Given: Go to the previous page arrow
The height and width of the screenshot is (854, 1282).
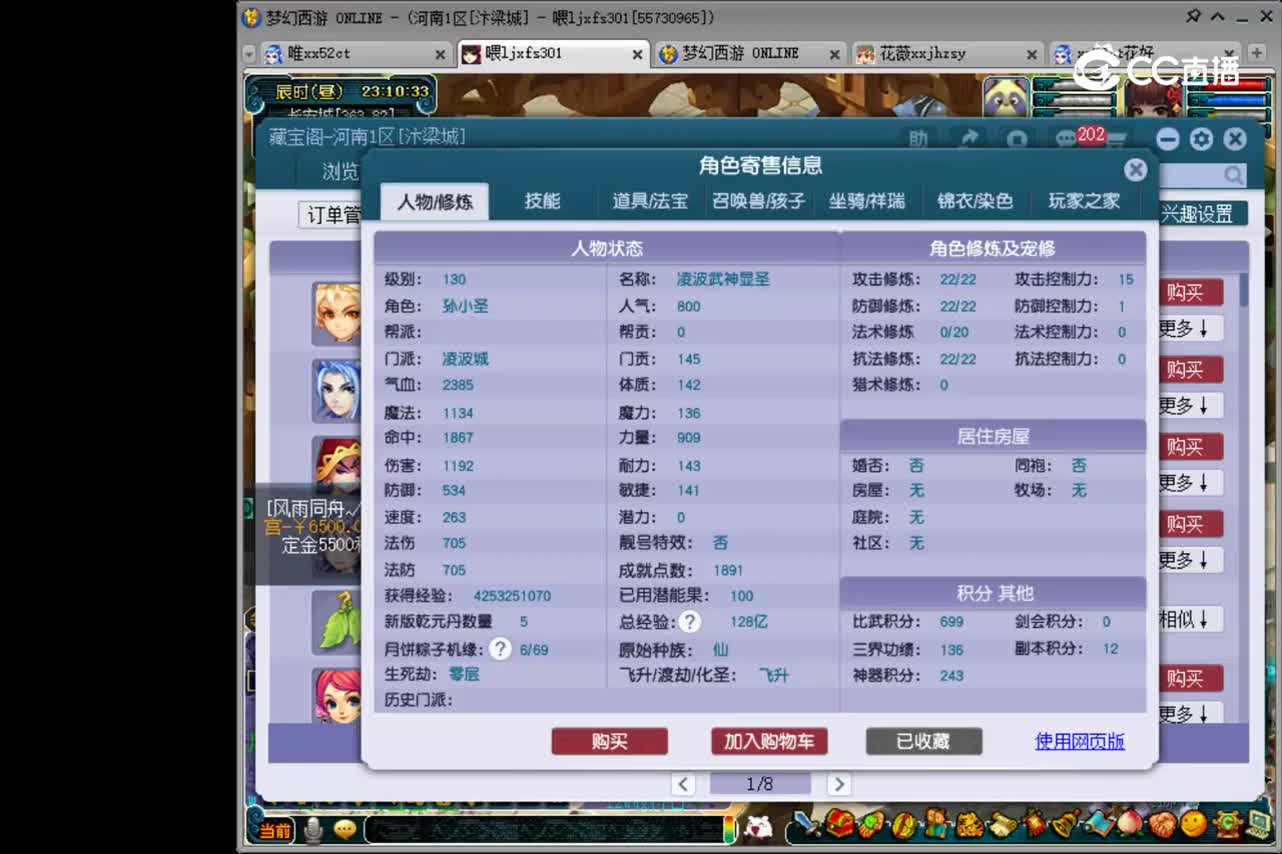Looking at the screenshot, I should [x=683, y=784].
